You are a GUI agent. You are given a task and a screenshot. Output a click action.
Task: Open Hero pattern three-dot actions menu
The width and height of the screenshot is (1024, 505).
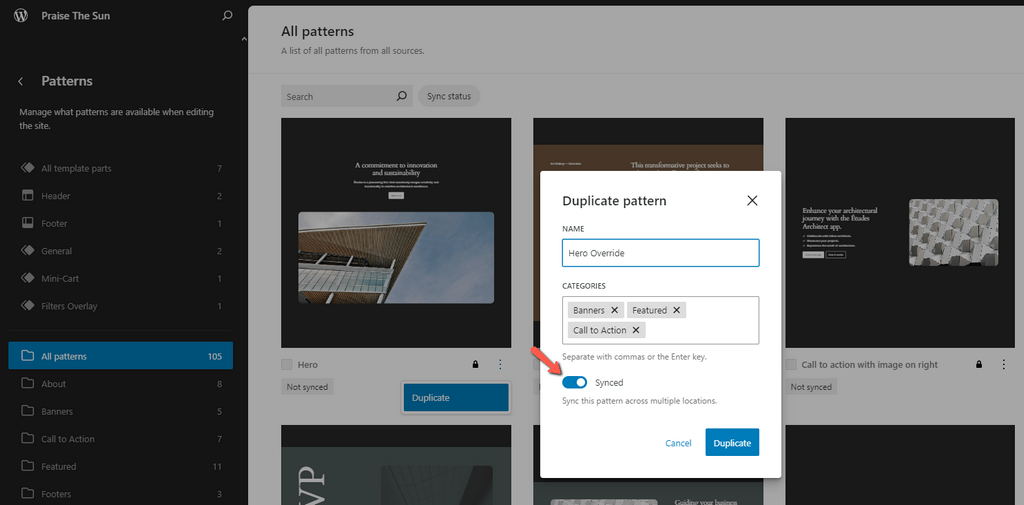coord(500,365)
